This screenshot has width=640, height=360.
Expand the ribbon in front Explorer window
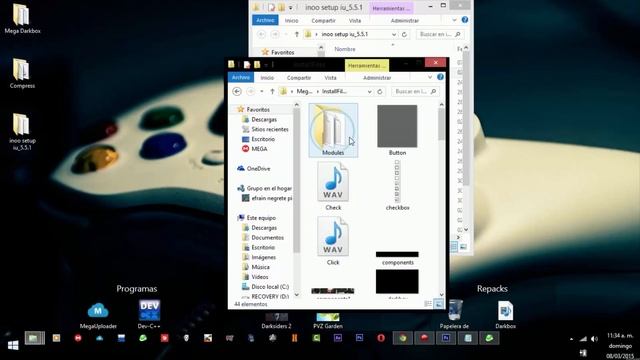(x=430, y=77)
